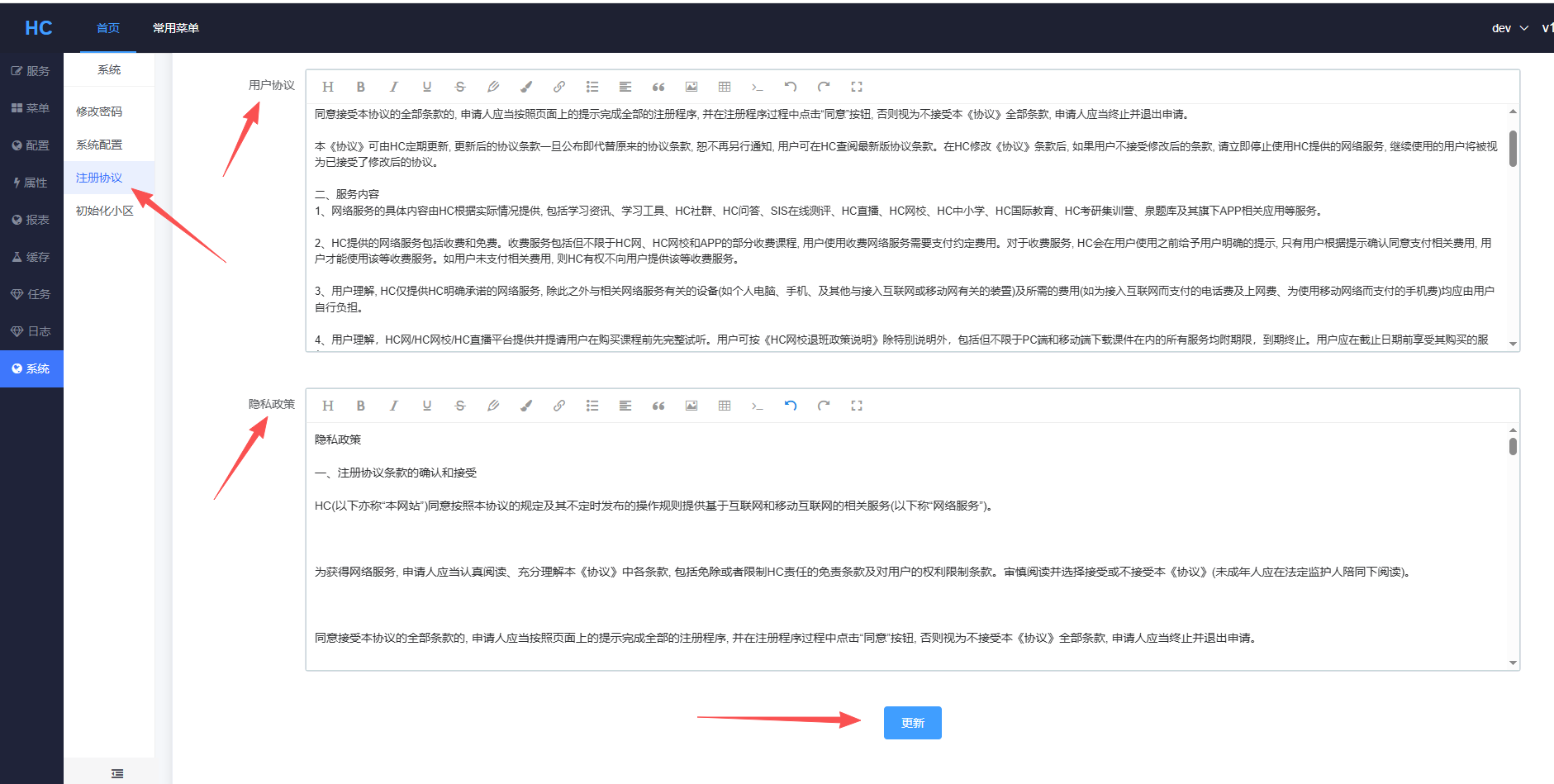Switch to the 常用菜单 tab
Viewport: 1554px width, 784px height.
click(176, 27)
